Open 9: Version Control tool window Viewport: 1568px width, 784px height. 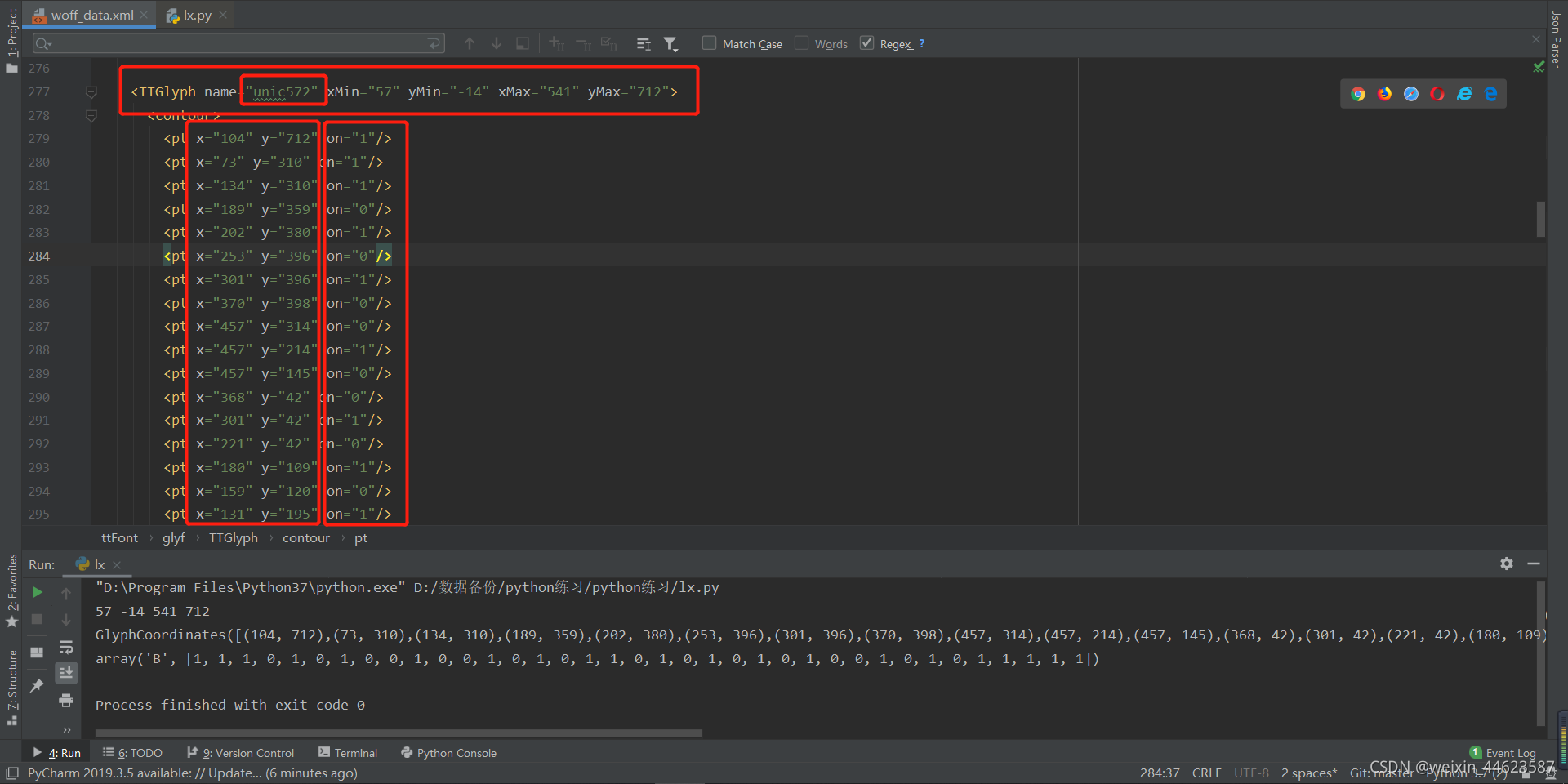click(241, 753)
